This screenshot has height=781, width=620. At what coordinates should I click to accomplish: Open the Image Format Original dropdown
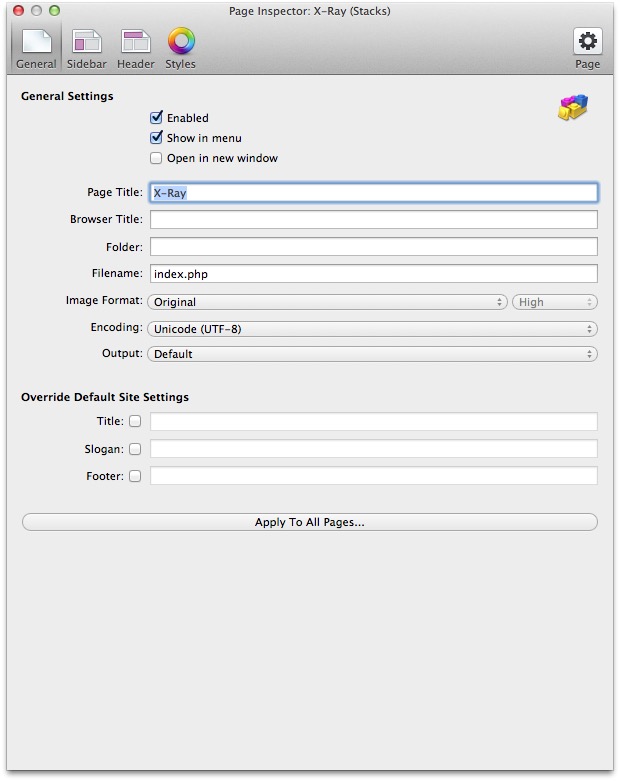point(327,302)
